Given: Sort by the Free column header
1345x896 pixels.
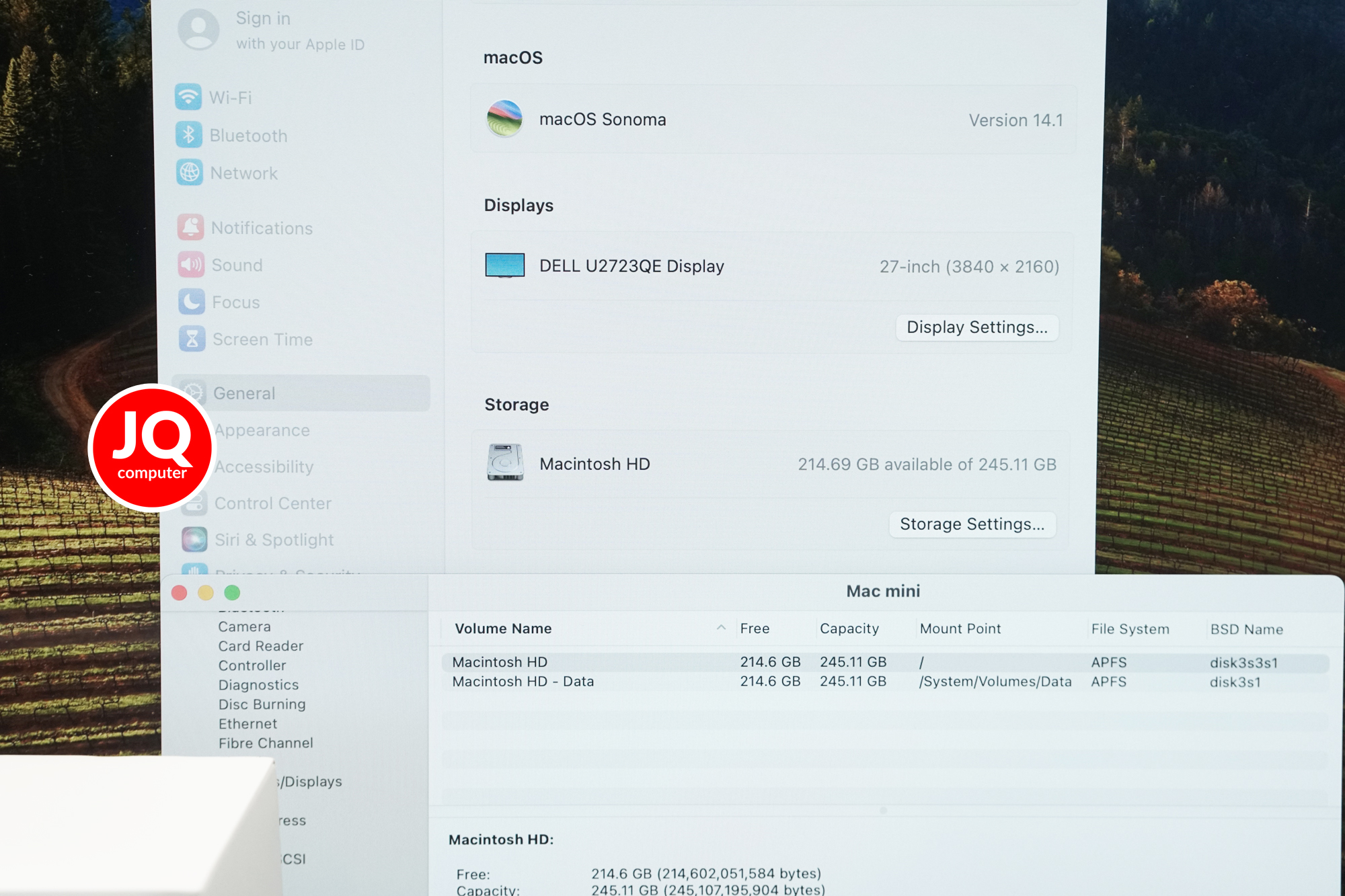Looking at the screenshot, I should [x=755, y=628].
